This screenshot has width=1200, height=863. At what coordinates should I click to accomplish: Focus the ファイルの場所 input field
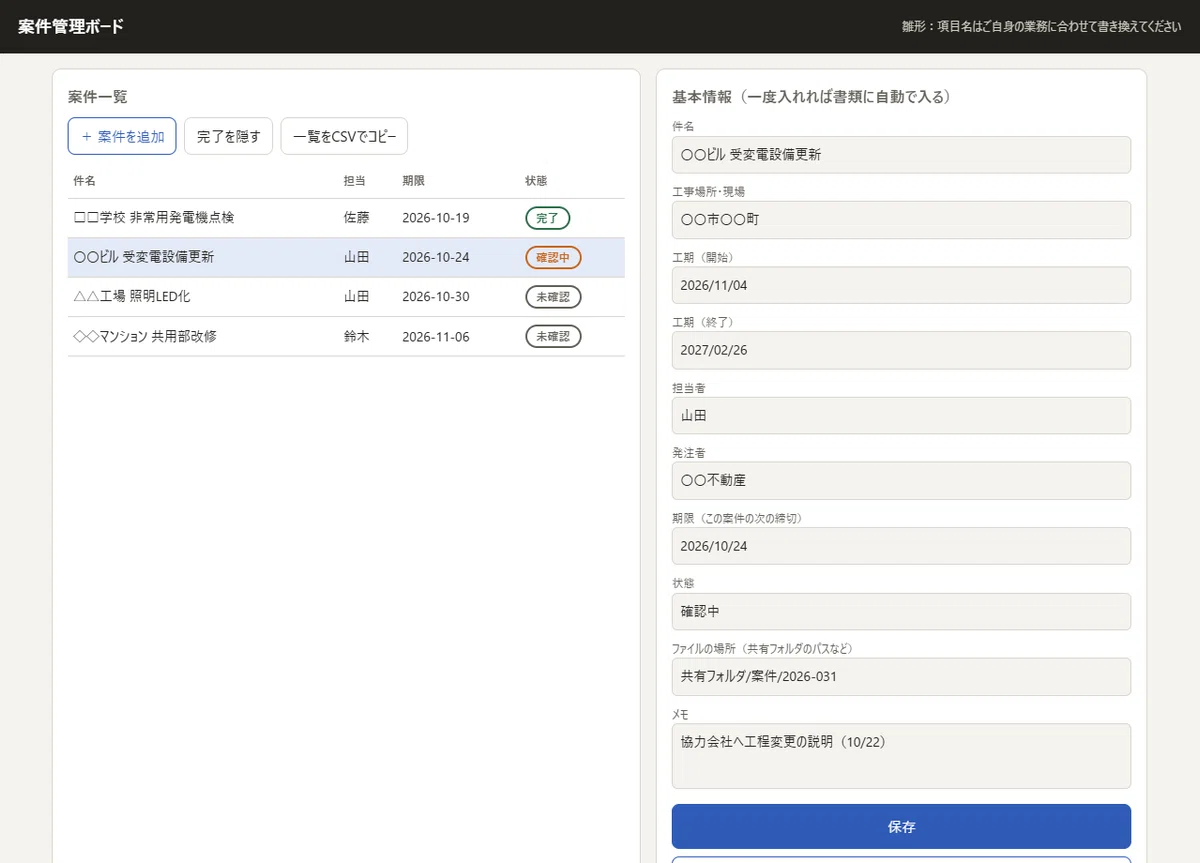pos(901,676)
